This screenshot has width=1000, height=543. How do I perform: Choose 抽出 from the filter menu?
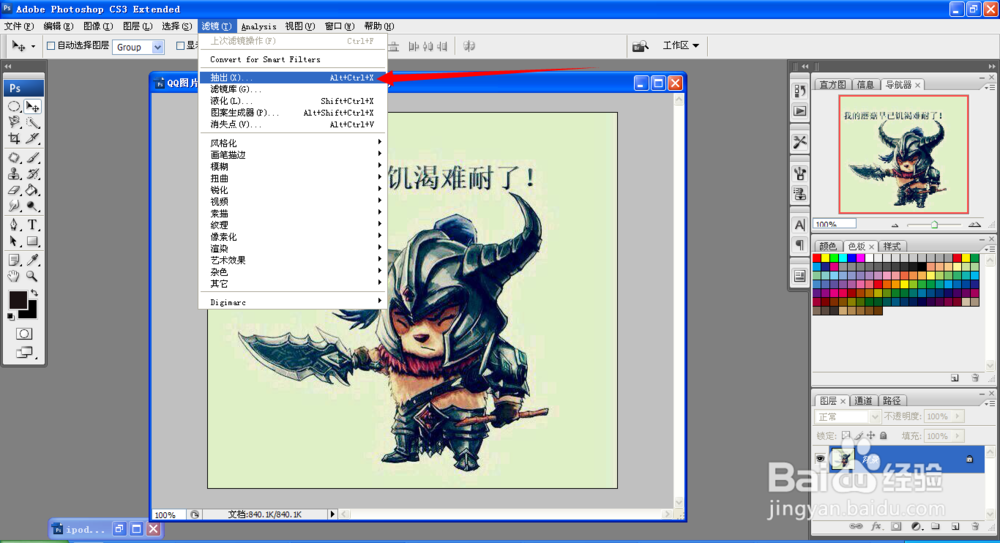pos(293,78)
